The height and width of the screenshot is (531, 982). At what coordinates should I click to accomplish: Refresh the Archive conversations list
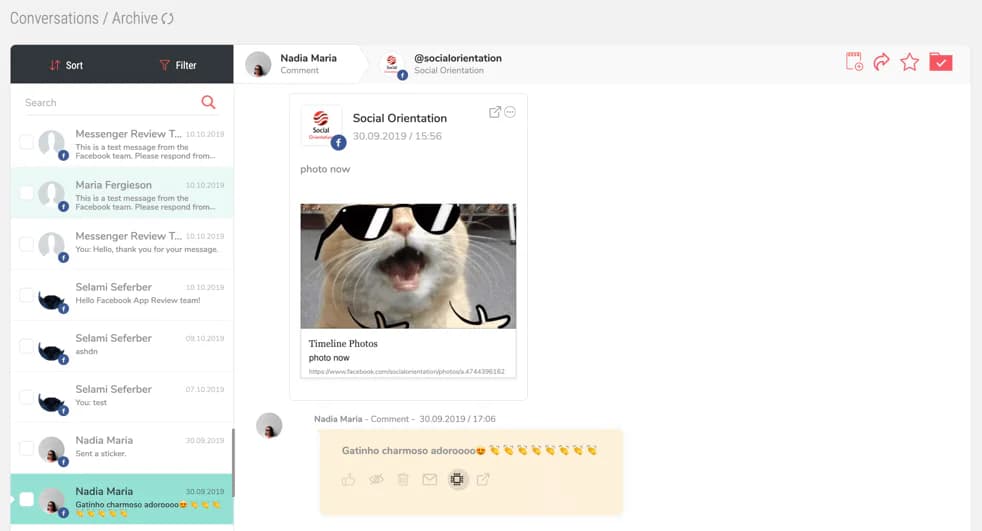coord(167,19)
